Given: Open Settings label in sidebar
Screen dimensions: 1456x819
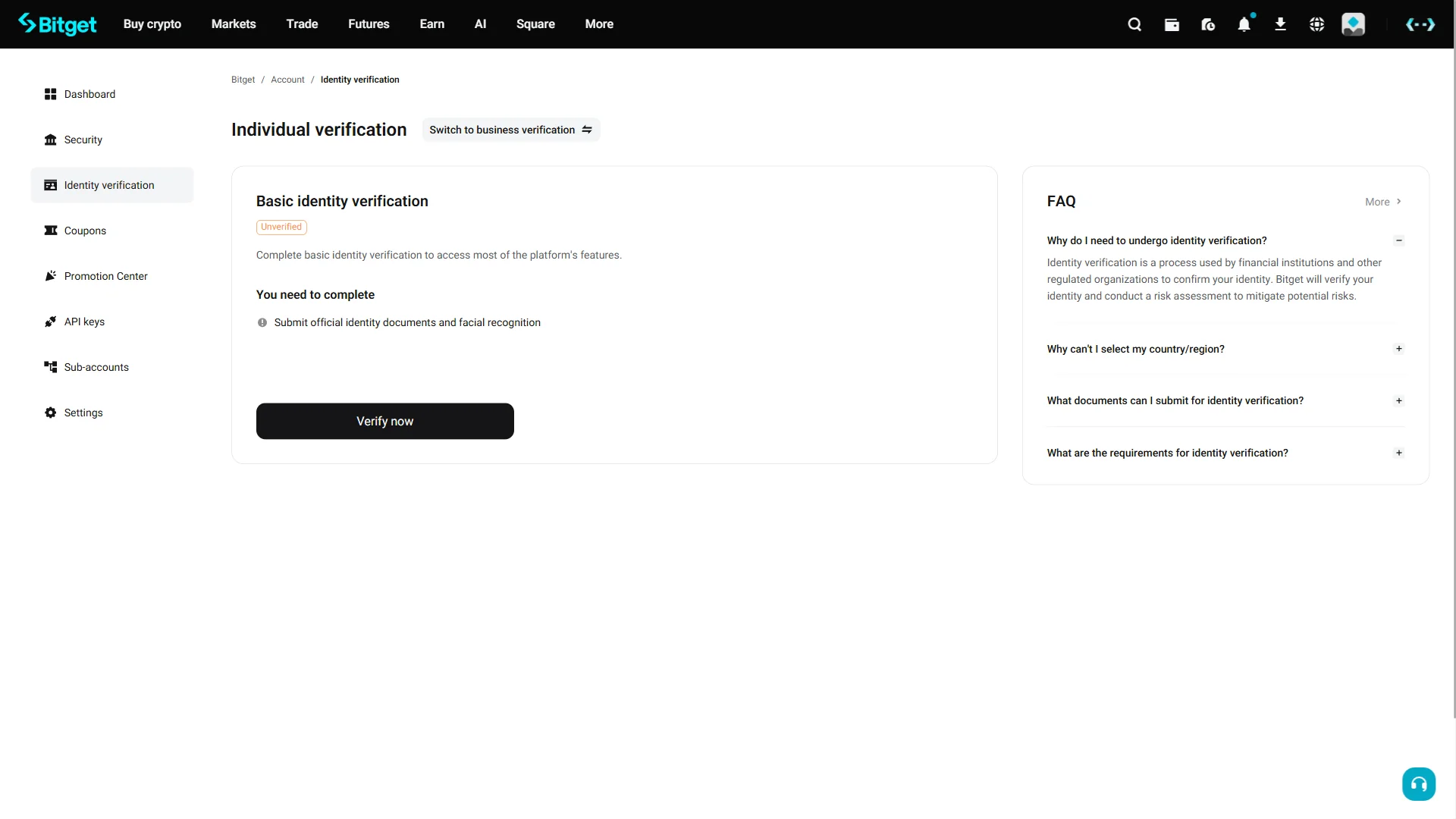Looking at the screenshot, I should (83, 413).
